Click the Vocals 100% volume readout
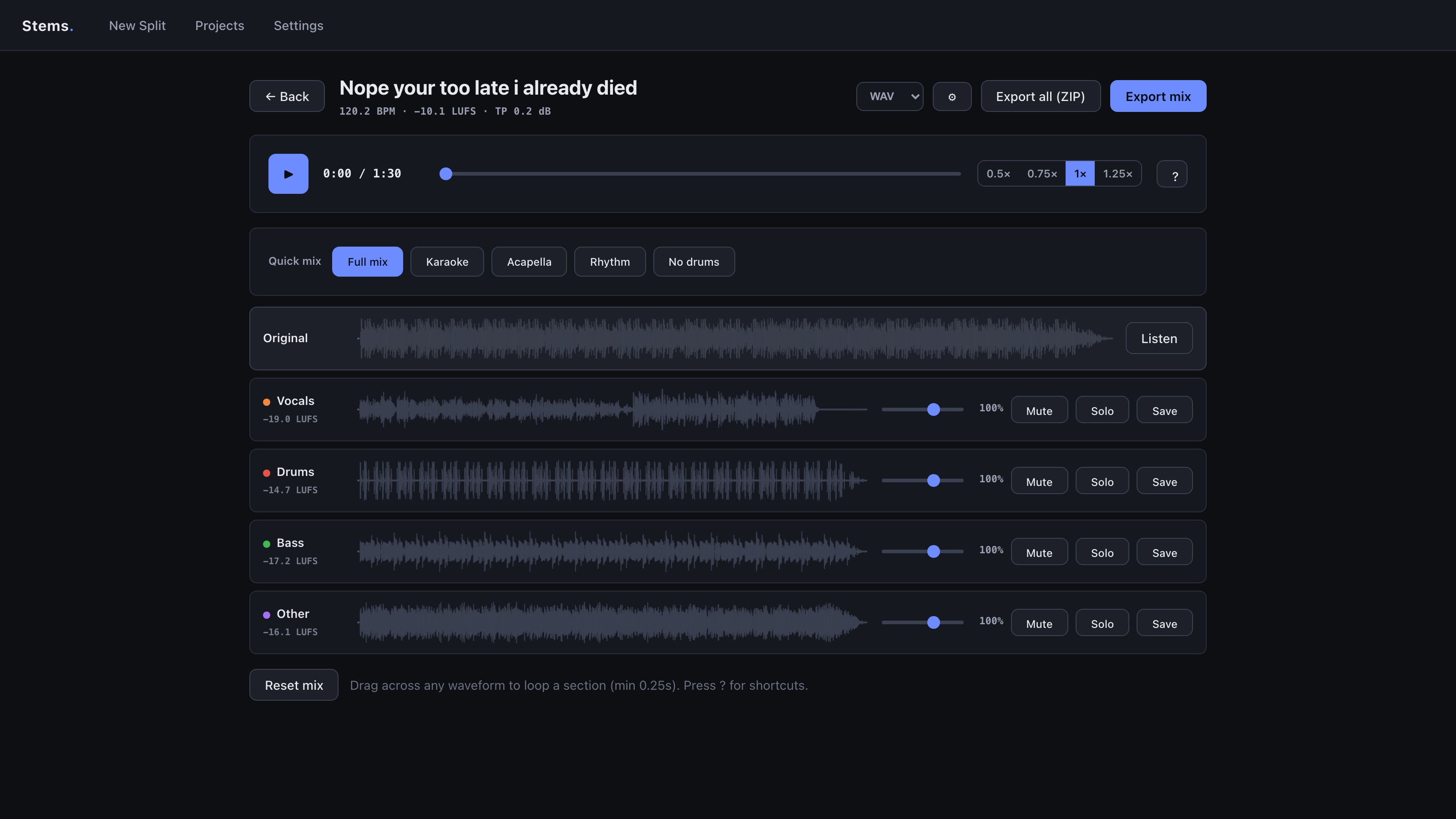This screenshot has width=1456, height=819. coord(991,408)
